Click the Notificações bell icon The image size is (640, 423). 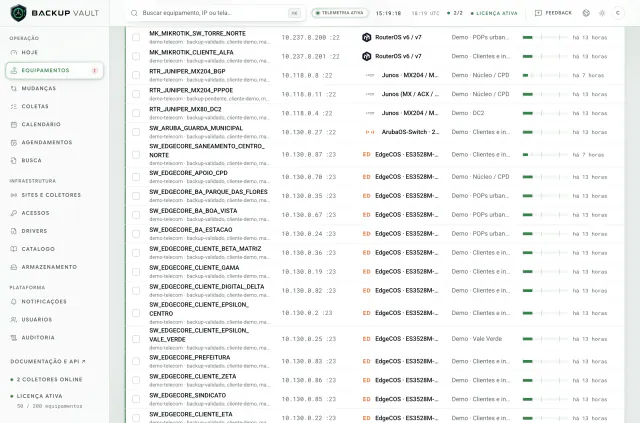[x=14, y=301]
